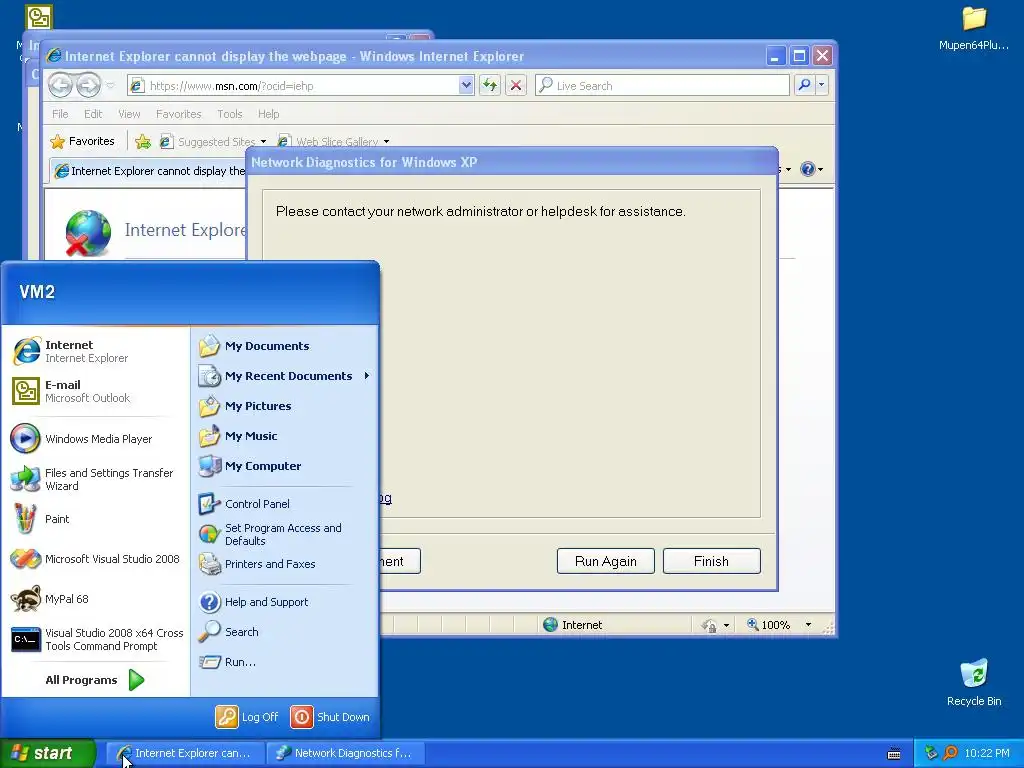
Task: Open Set Program Access and Defaults
Action: (285, 534)
